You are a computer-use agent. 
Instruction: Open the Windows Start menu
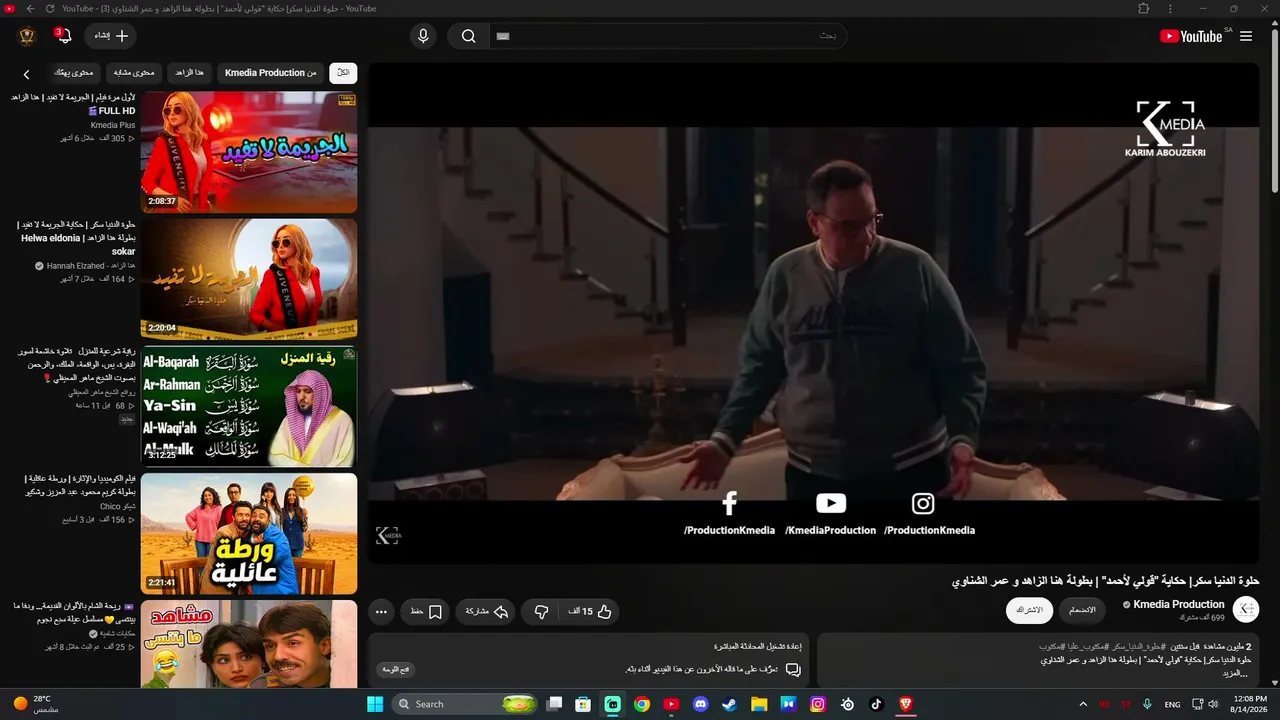click(x=375, y=704)
